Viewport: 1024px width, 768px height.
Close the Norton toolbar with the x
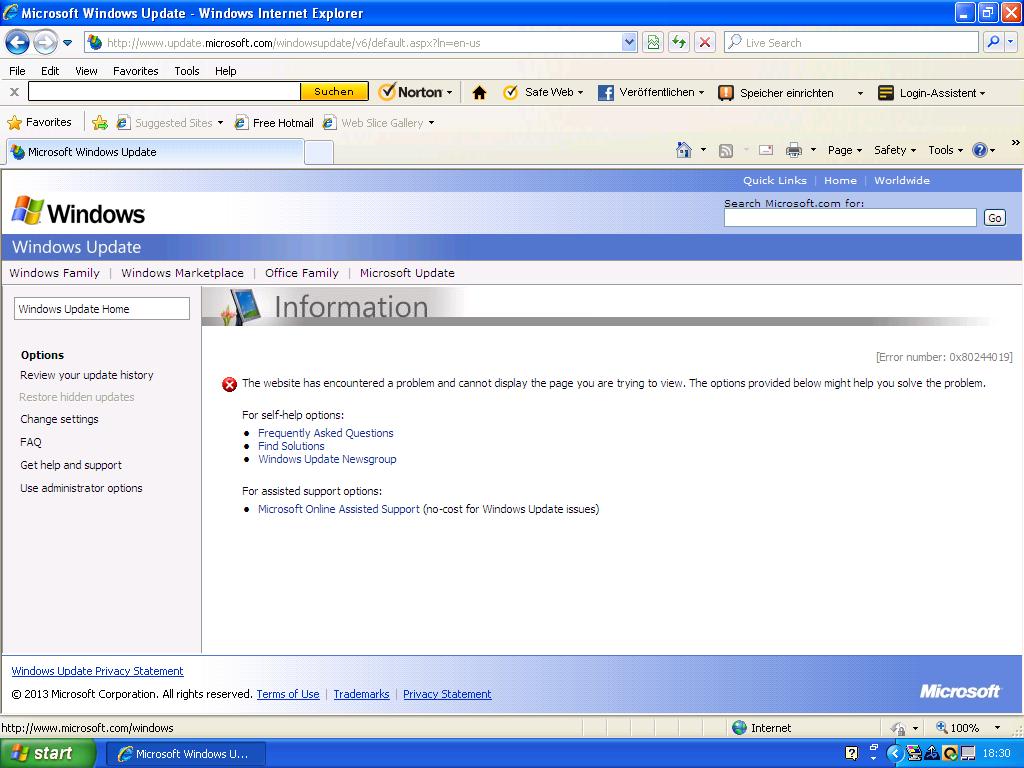[x=14, y=92]
